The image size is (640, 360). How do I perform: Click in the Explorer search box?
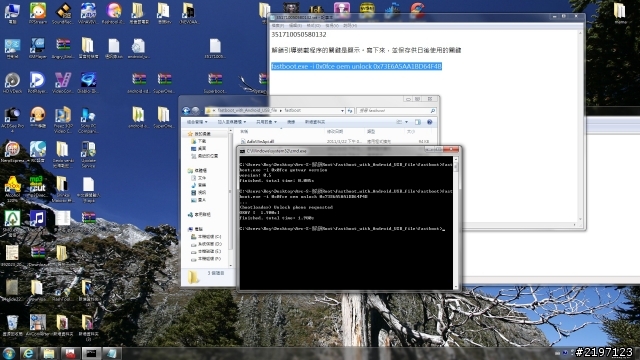click(x=396, y=111)
